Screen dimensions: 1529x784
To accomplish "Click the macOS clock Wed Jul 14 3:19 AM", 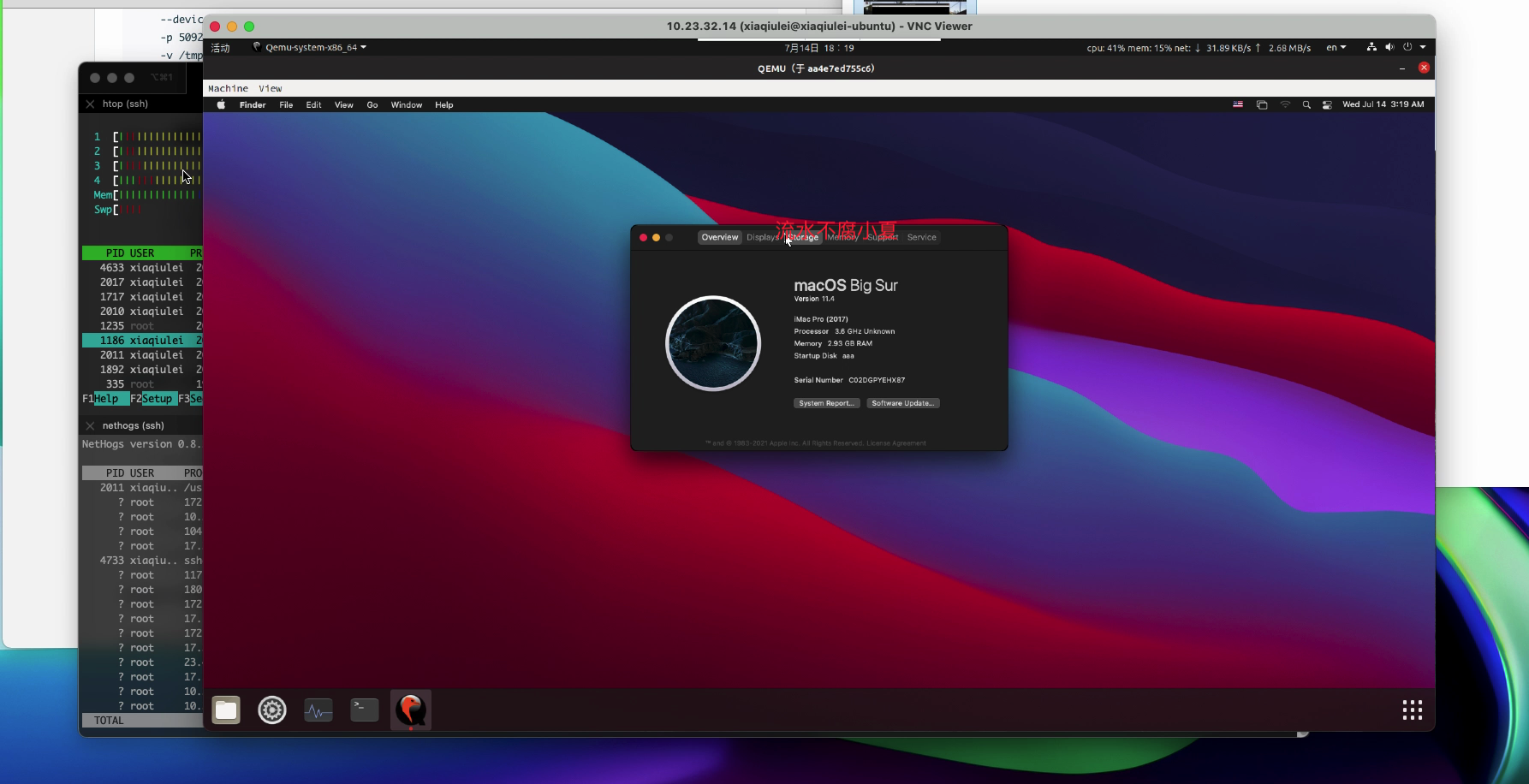I will (x=1383, y=104).
